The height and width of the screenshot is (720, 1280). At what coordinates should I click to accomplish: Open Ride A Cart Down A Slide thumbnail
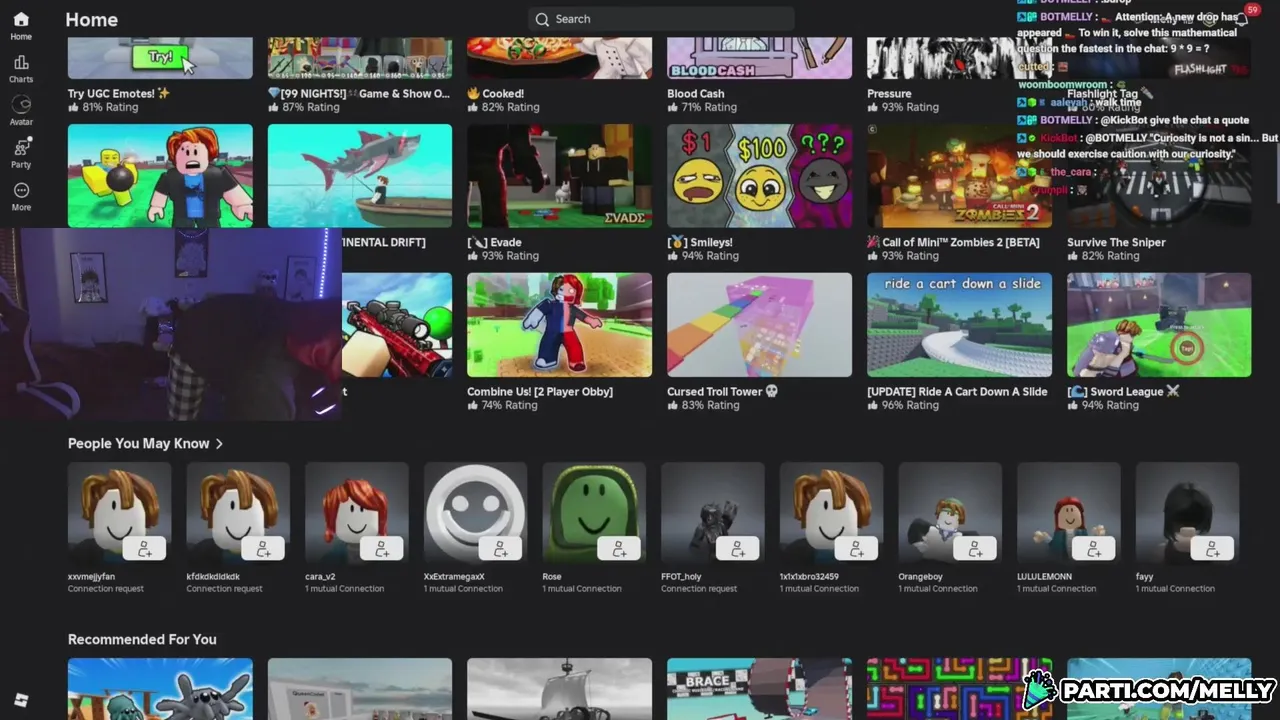(959, 325)
